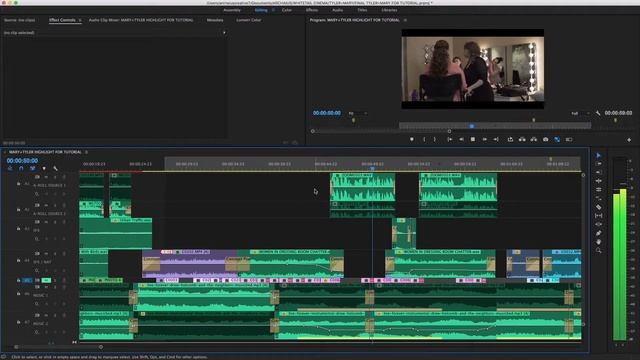The width and height of the screenshot is (640, 360).
Task: Toggle lock on MUSIC 1 track
Action: [18, 294]
